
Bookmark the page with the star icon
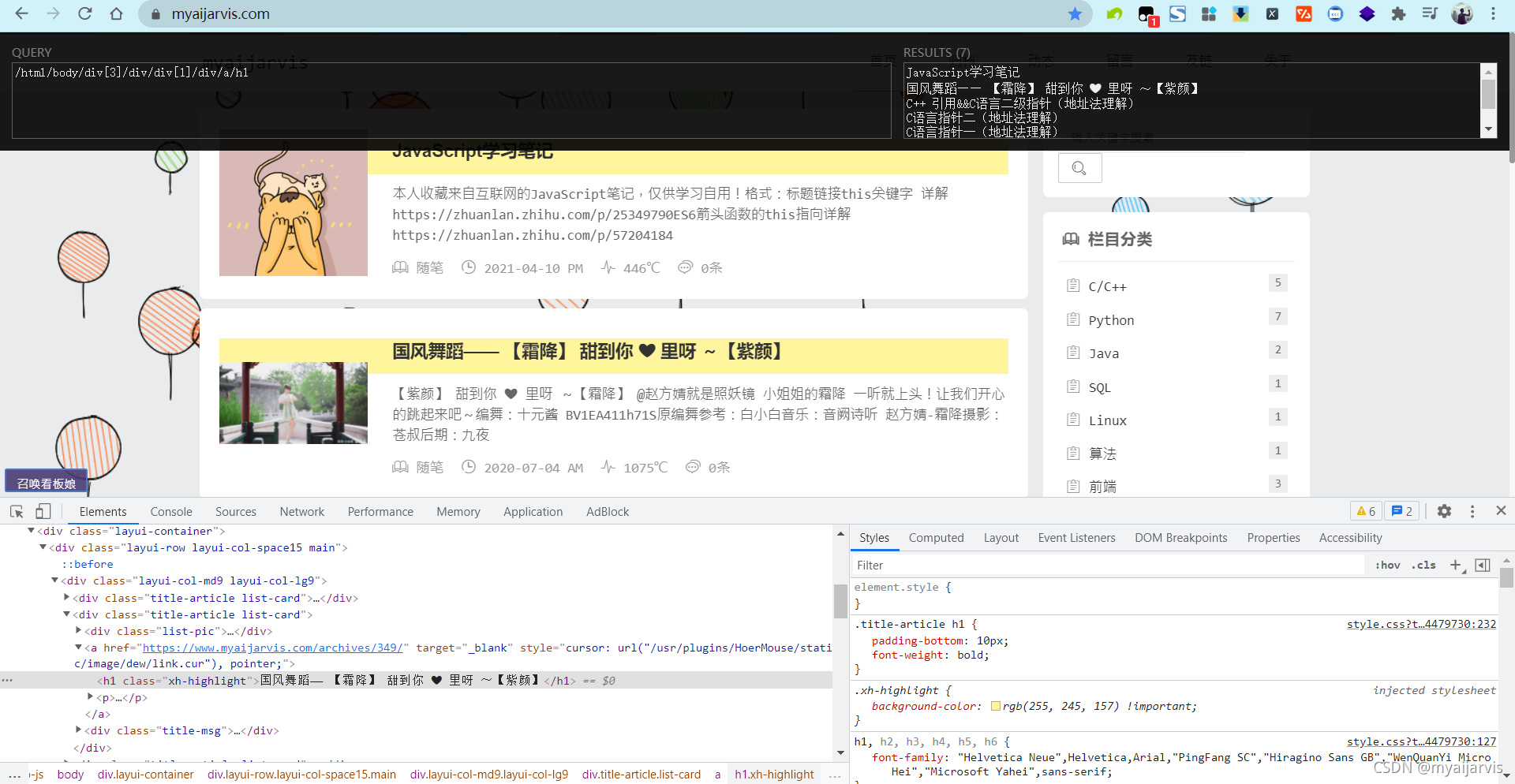(x=1075, y=13)
